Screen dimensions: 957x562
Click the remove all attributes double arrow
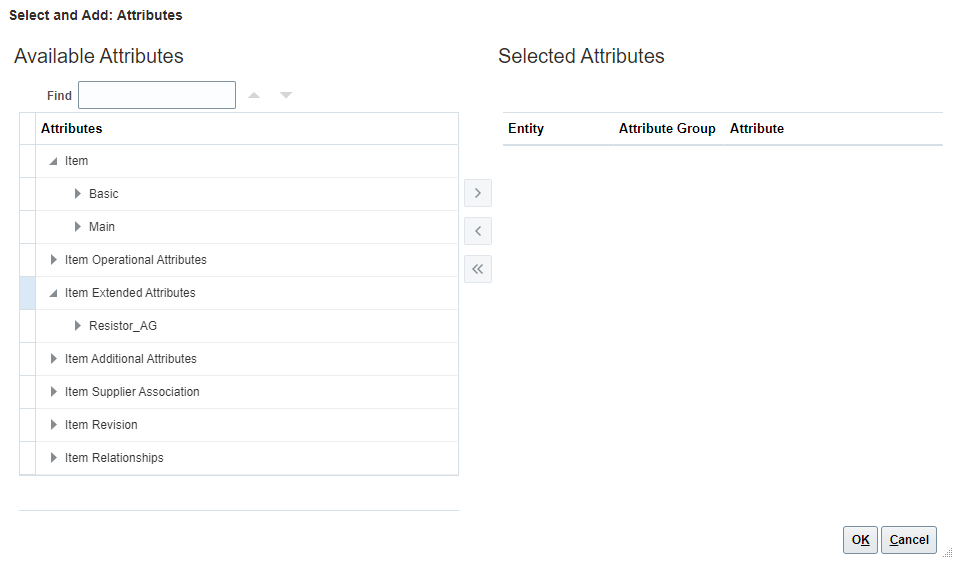tap(478, 269)
